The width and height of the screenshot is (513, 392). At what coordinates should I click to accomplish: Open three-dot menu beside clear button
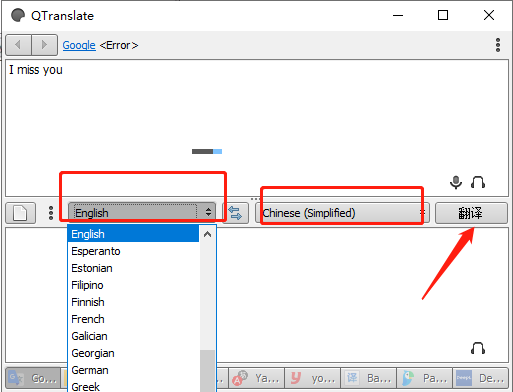tap(51, 213)
